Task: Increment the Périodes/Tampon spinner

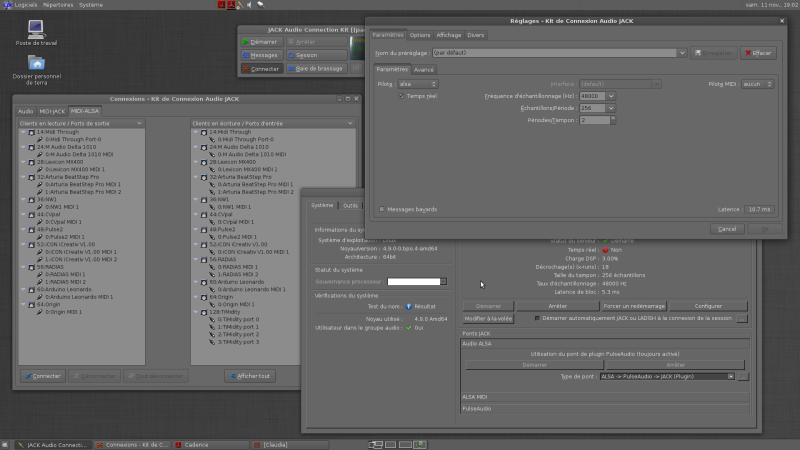Action: coord(611,118)
